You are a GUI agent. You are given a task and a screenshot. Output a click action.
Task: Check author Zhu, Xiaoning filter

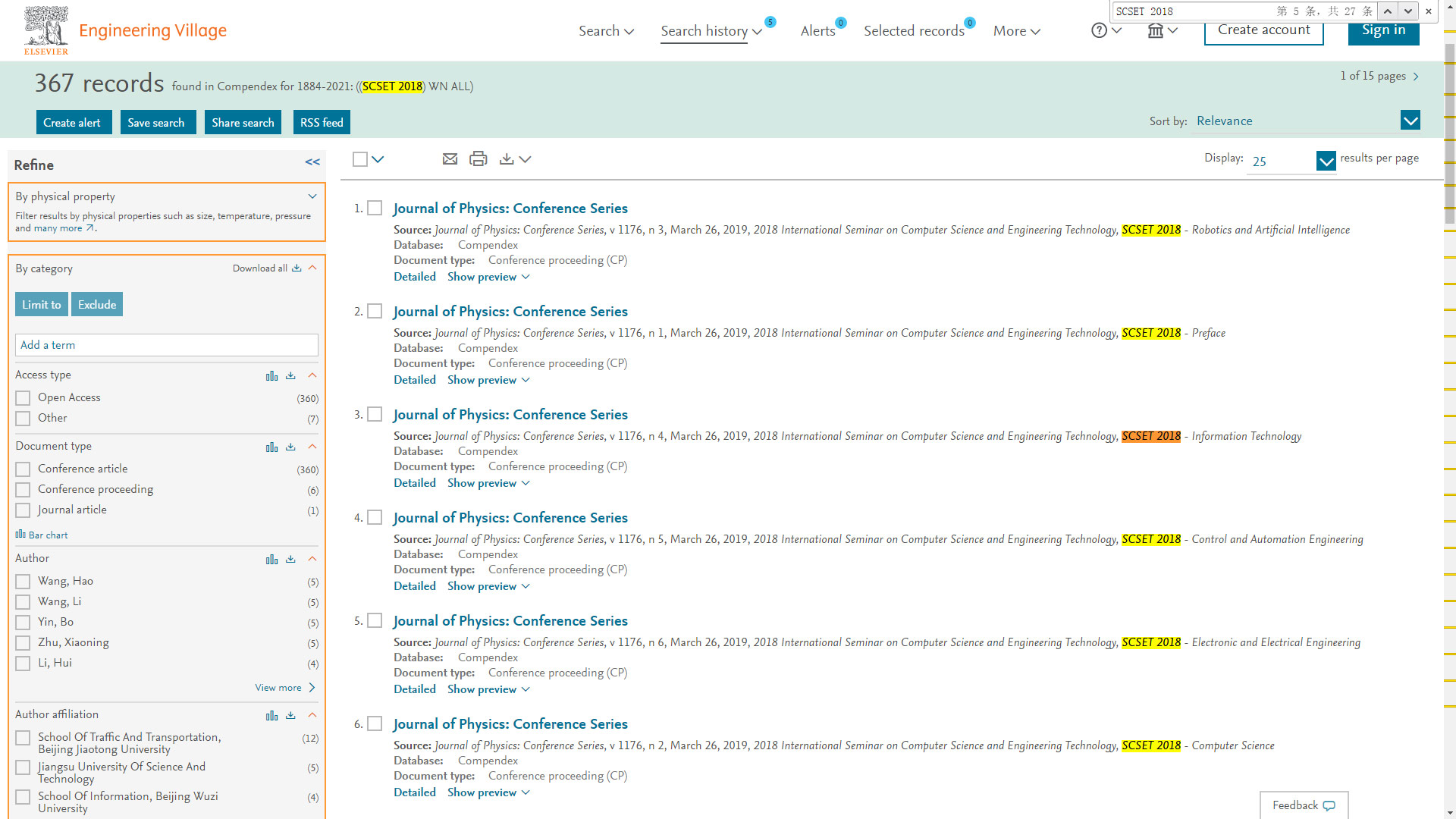coord(23,643)
